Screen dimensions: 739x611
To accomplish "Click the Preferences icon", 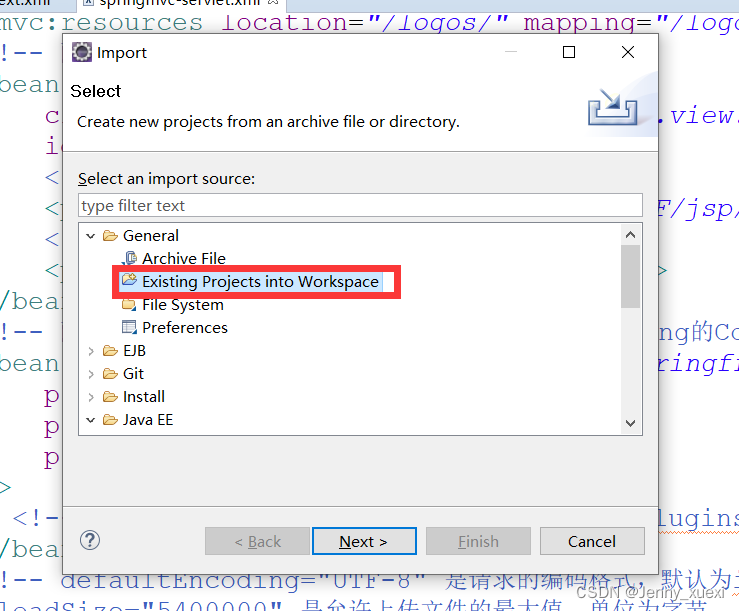I will click(x=129, y=327).
